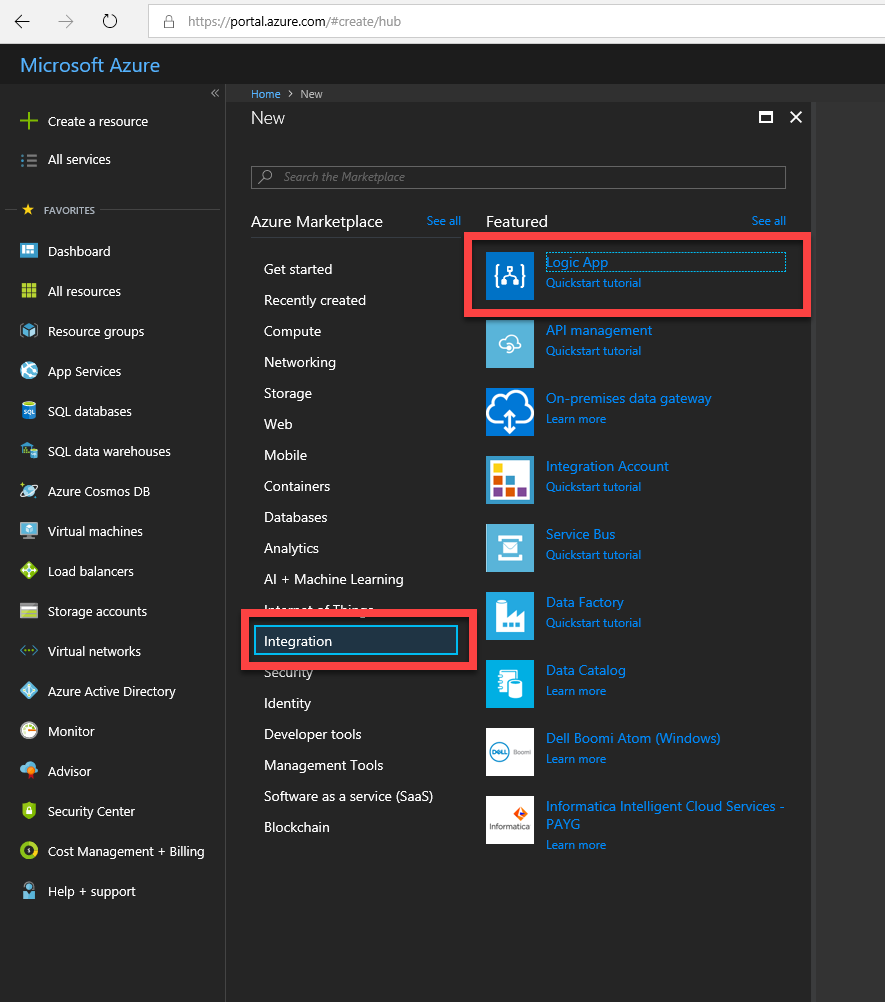Select the Networking marketplace category

(300, 362)
